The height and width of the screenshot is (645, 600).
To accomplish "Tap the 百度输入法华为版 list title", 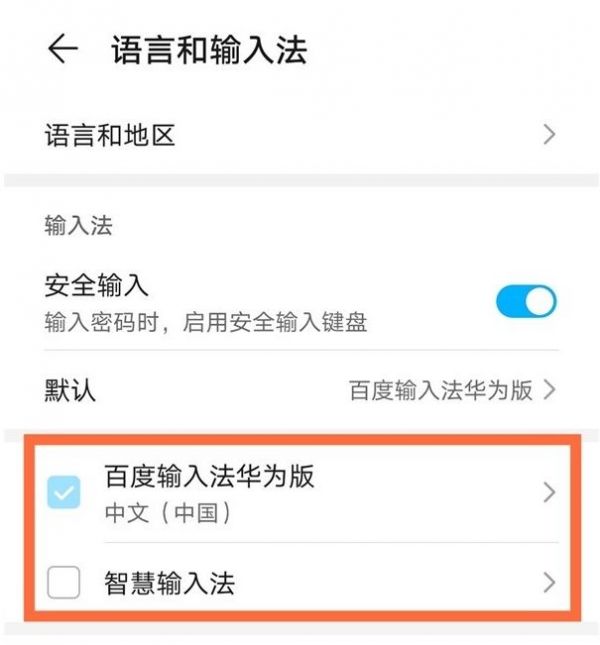I will click(209, 476).
